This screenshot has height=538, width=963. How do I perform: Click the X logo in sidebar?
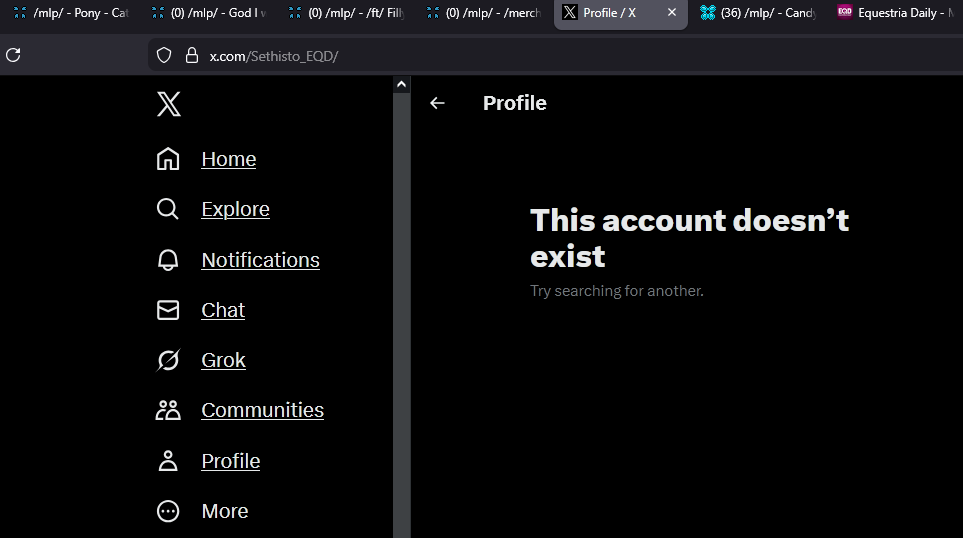click(x=168, y=104)
